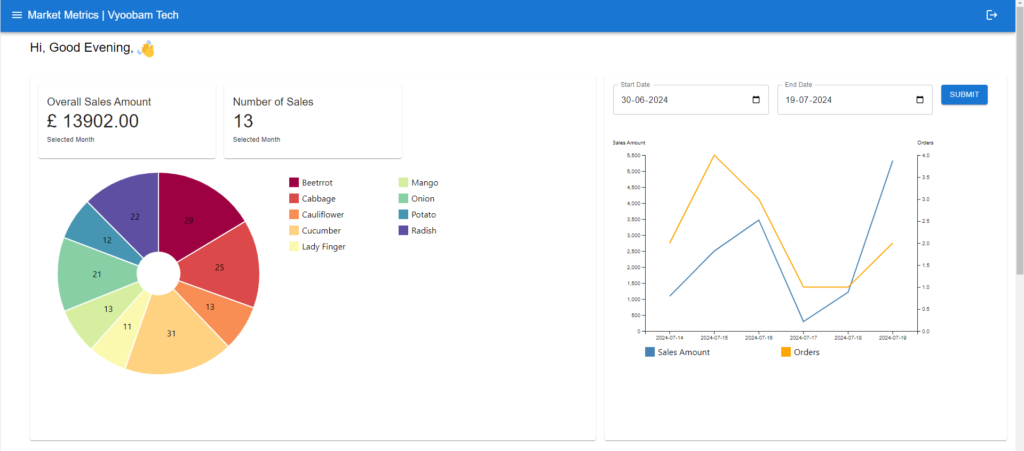Click Potato legend color swatch
Screen dimensions: 1024x451
click(x=403, y=214)
